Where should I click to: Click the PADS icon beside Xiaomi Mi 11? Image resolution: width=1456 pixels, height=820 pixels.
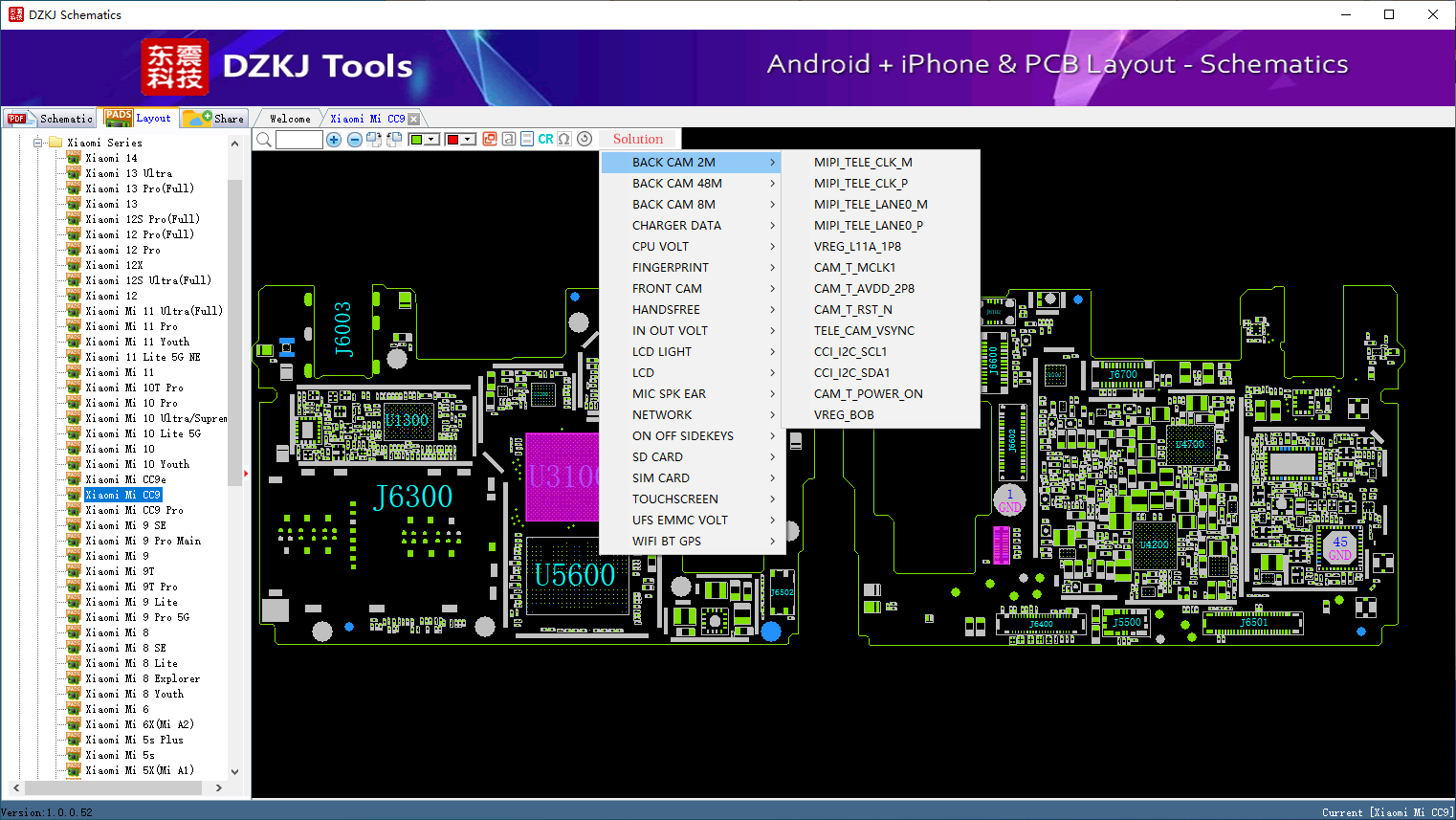(x=74, y=372)
